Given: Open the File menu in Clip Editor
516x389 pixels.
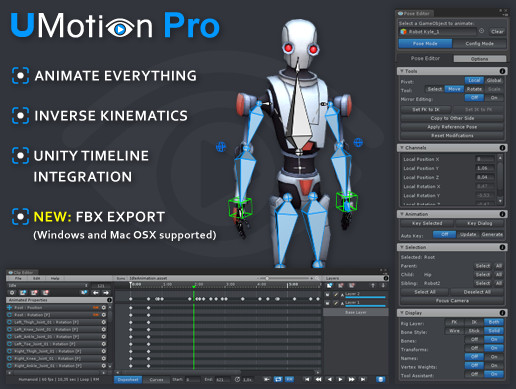Looking at the screenshot, I should (18, 278).
